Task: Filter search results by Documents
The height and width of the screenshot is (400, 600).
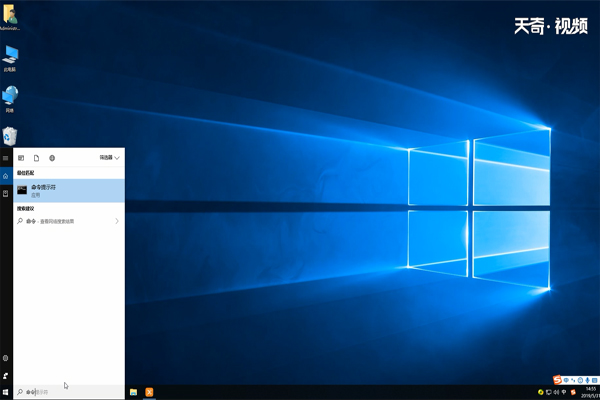Action: [36, 158]
